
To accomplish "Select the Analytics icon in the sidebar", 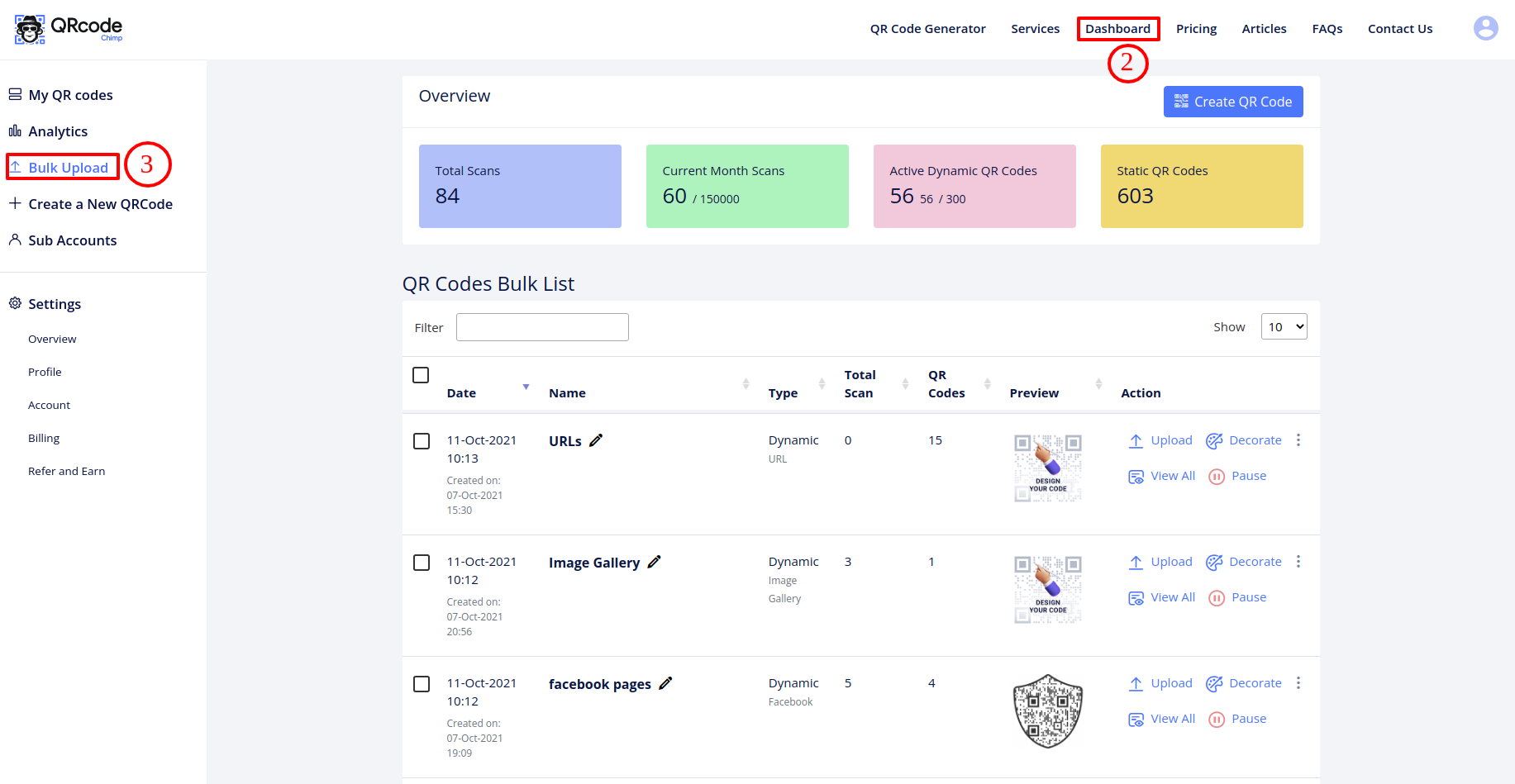I will (x=14, y=131).
